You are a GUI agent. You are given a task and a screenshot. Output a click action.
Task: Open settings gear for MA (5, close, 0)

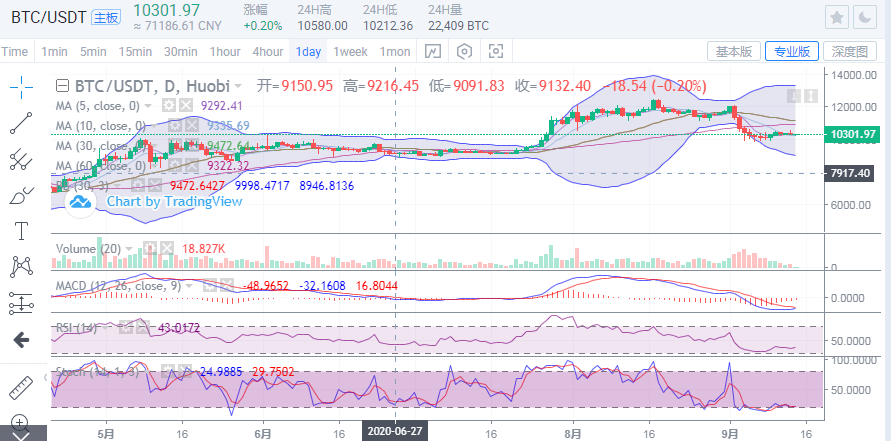(168, 105)
